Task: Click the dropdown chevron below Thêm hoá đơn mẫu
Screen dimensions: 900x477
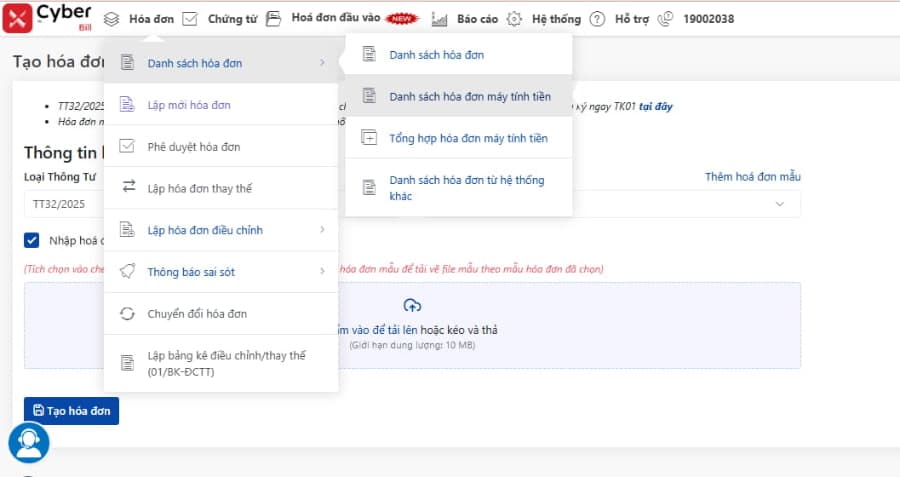Action: point(779,204)
